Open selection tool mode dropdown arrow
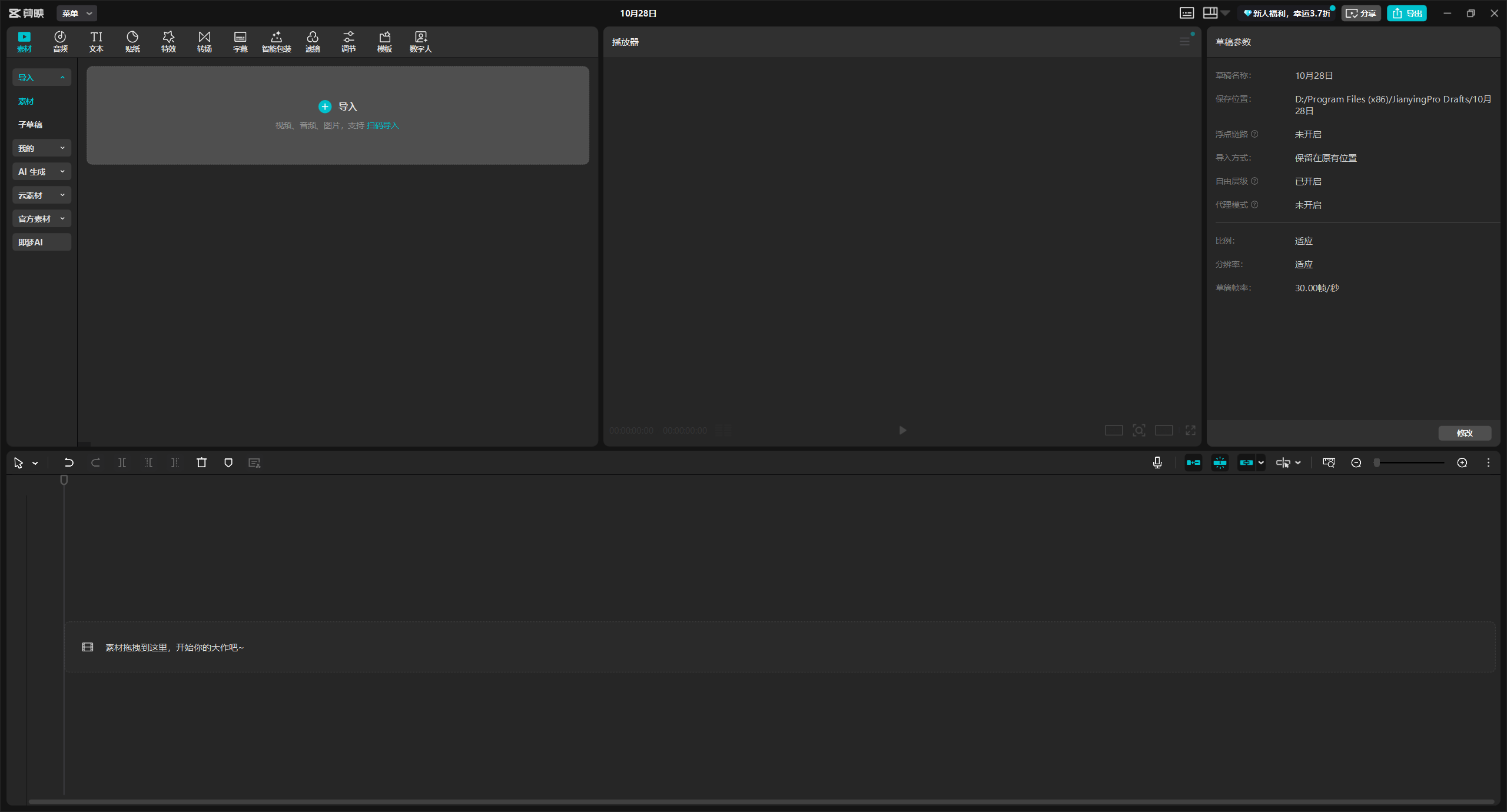The width and height of the screenshot is (1507, 812). [x=35, y=464]
